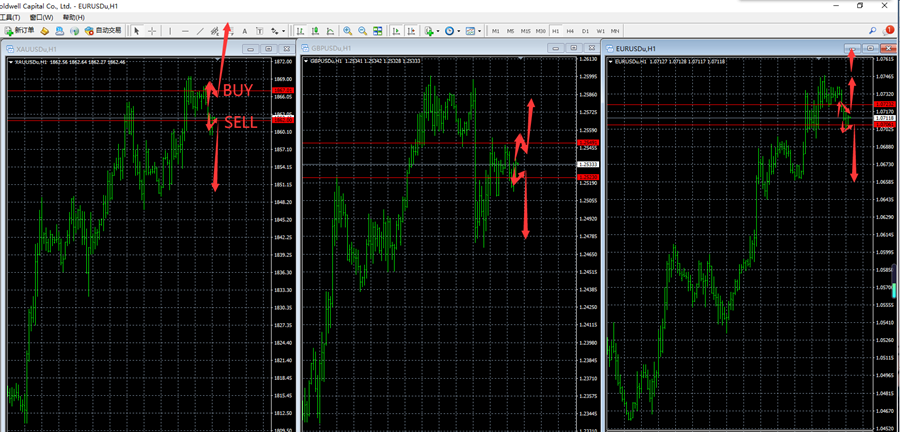This screenshot has height=432, width=900.
Task: Select the cursor arrow tool
Action: 138,31
